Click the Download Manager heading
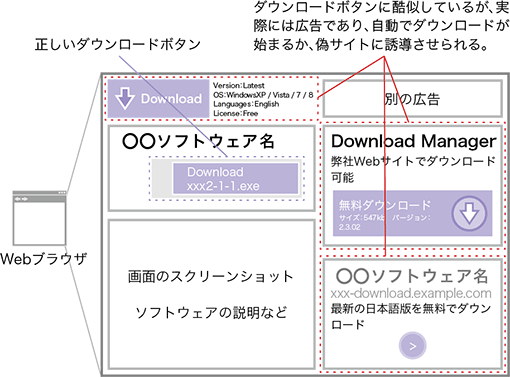 point(414,141)
